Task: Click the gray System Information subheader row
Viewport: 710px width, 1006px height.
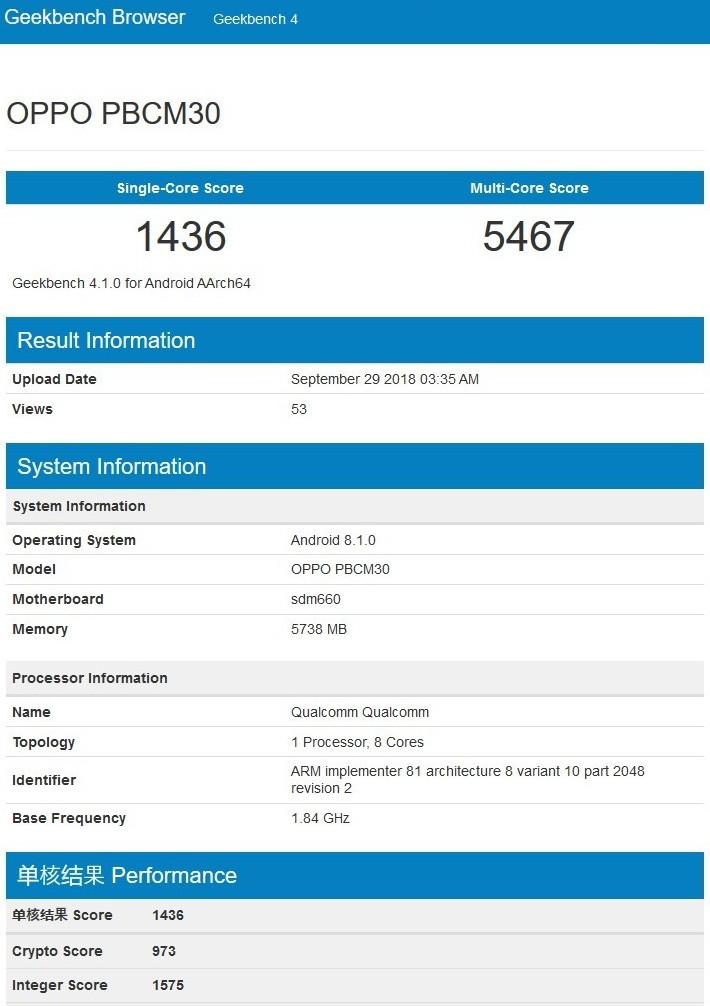Action: pos(355,506)
